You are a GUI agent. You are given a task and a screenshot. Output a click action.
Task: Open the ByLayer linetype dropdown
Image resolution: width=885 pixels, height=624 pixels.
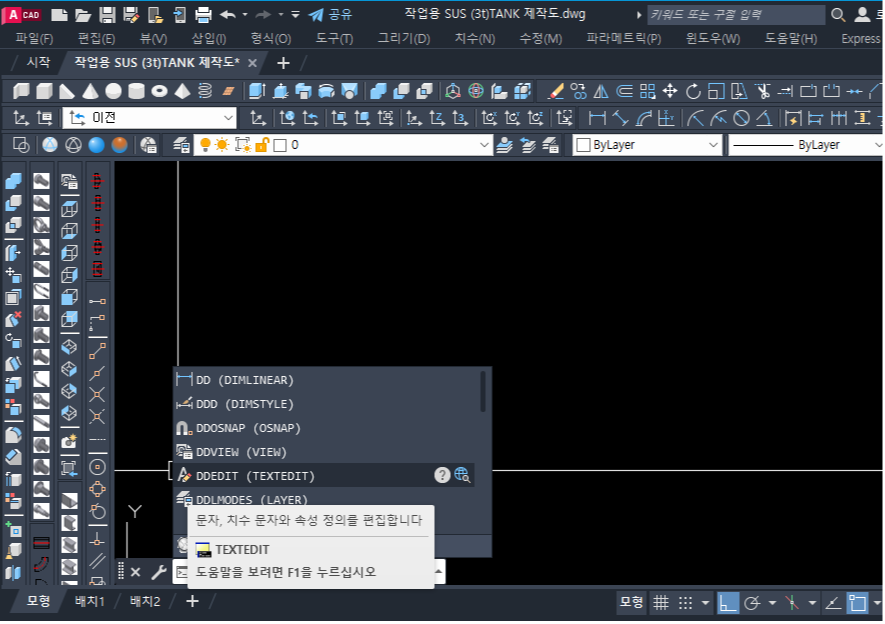pos(805,145)
